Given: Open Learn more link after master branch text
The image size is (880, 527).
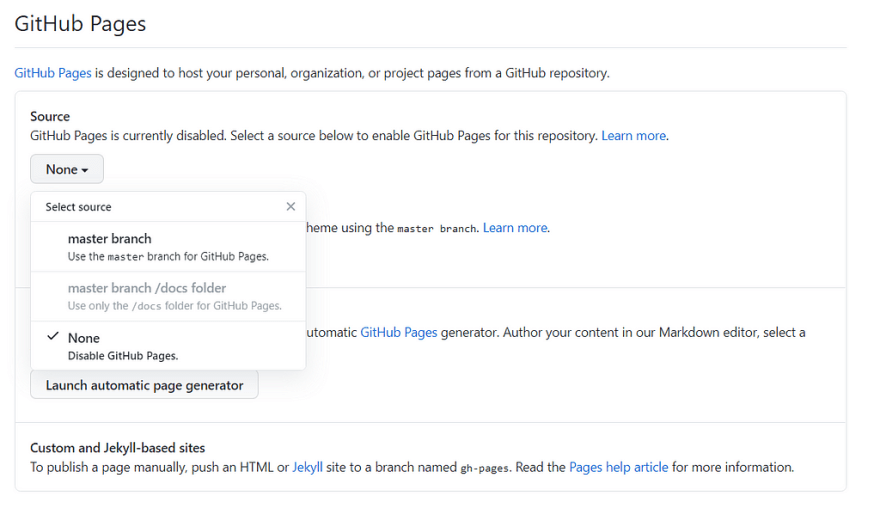Looking at the screenshot, I should [x=515, y=228].
